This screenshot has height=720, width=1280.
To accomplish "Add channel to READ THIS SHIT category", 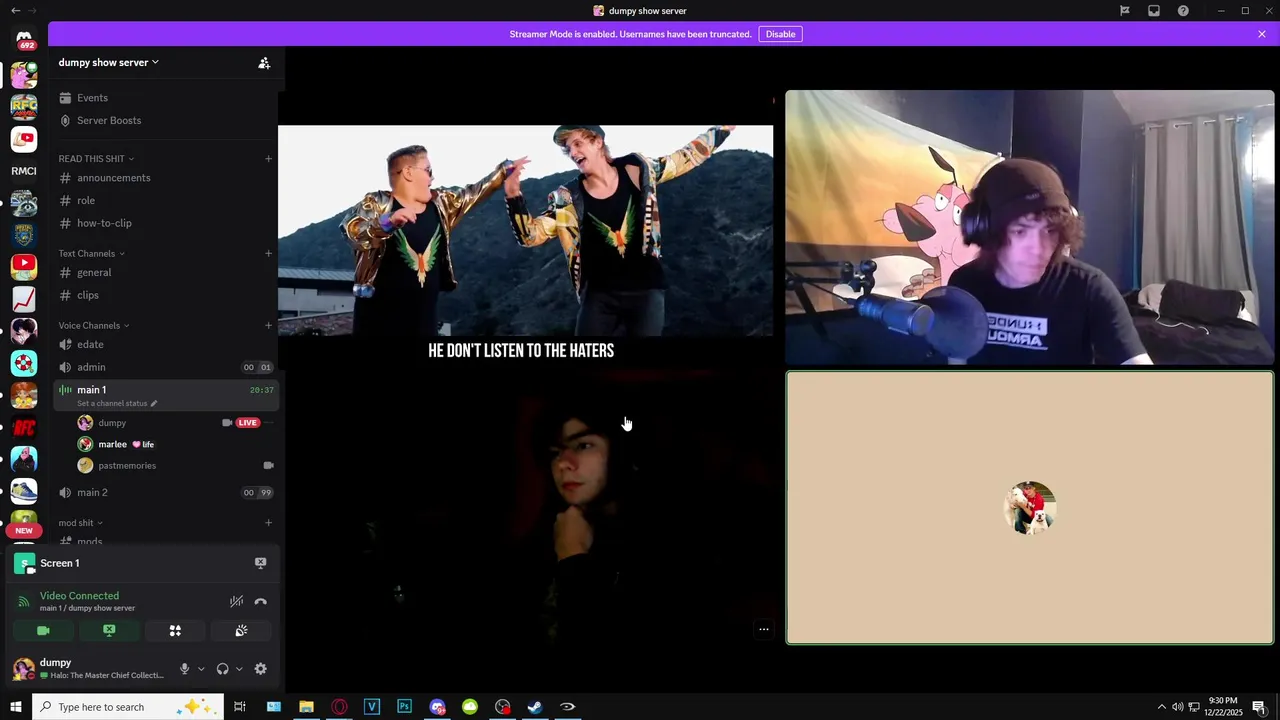I will coord(268,159).
